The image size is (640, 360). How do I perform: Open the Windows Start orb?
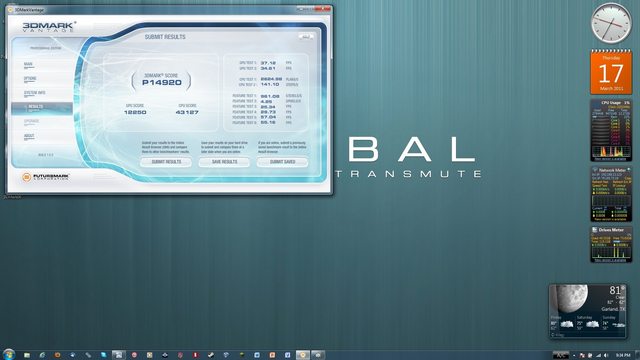click(9, 354)
